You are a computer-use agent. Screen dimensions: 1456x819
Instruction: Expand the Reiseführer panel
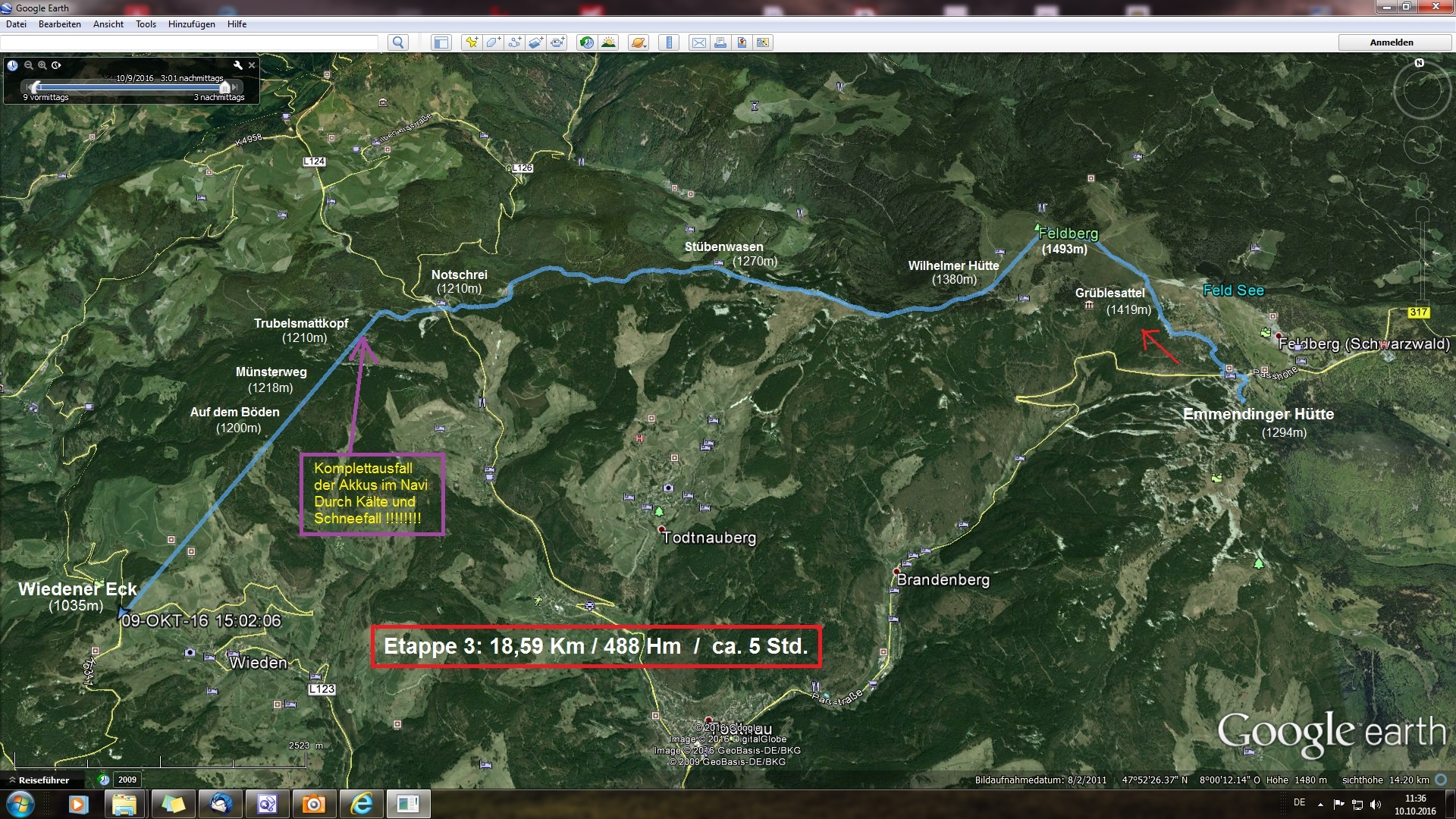(38, 780)
